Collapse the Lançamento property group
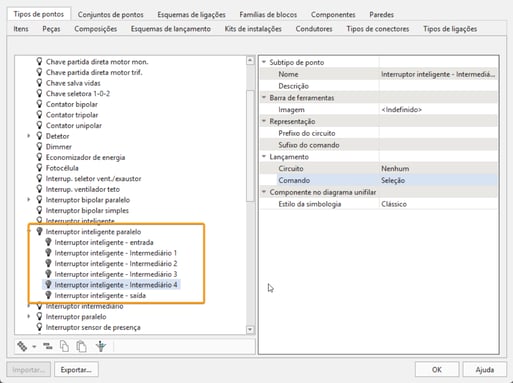Image resolution: width=513 pixels, height=383 pixels. [264, 156]
